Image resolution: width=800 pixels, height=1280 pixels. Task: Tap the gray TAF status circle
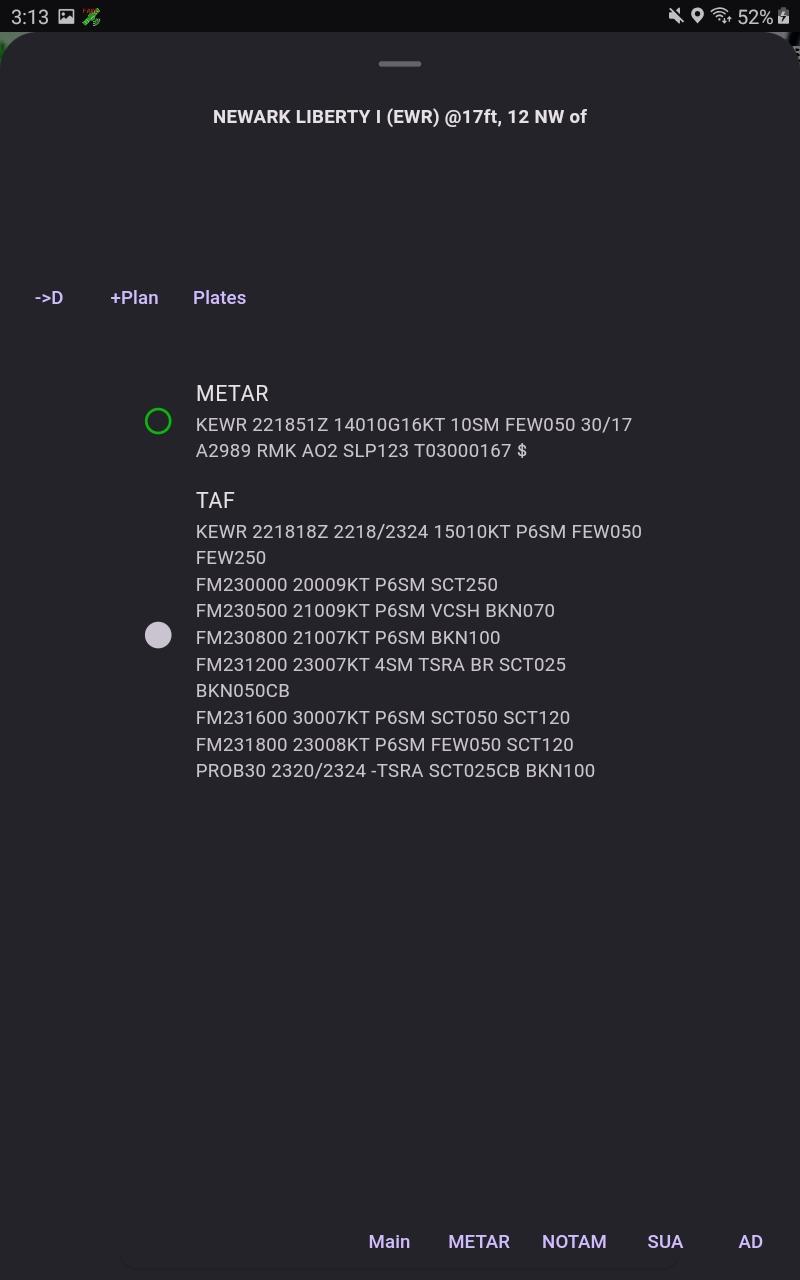pos(158,635)
